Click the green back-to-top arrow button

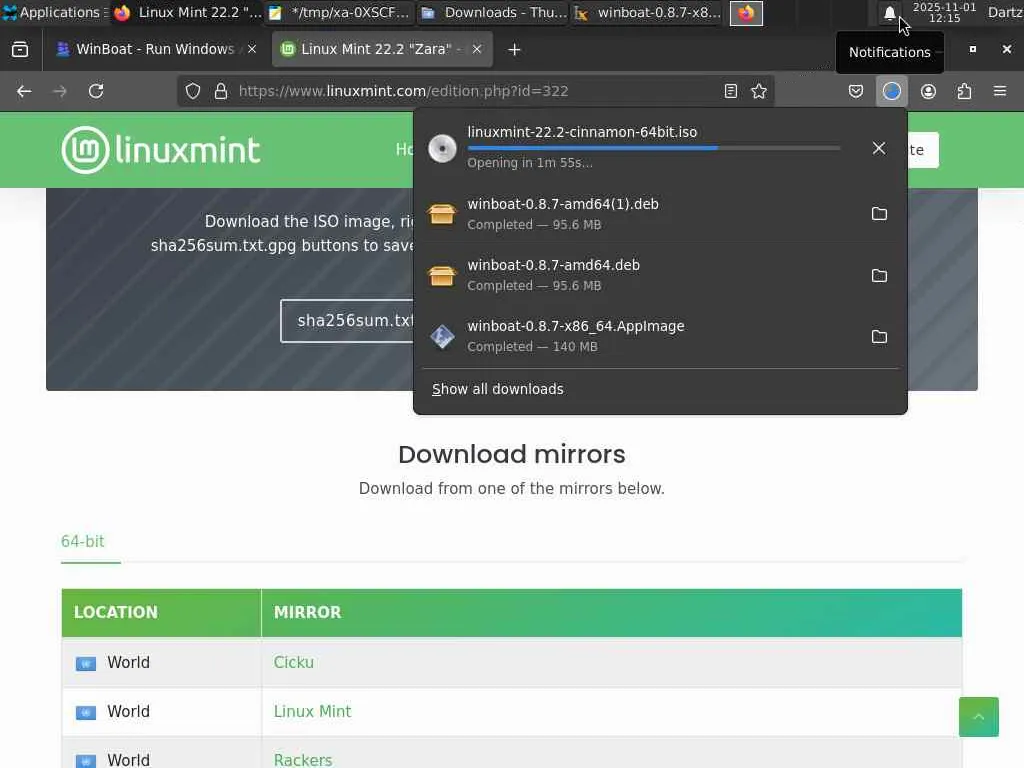point(978,717)
